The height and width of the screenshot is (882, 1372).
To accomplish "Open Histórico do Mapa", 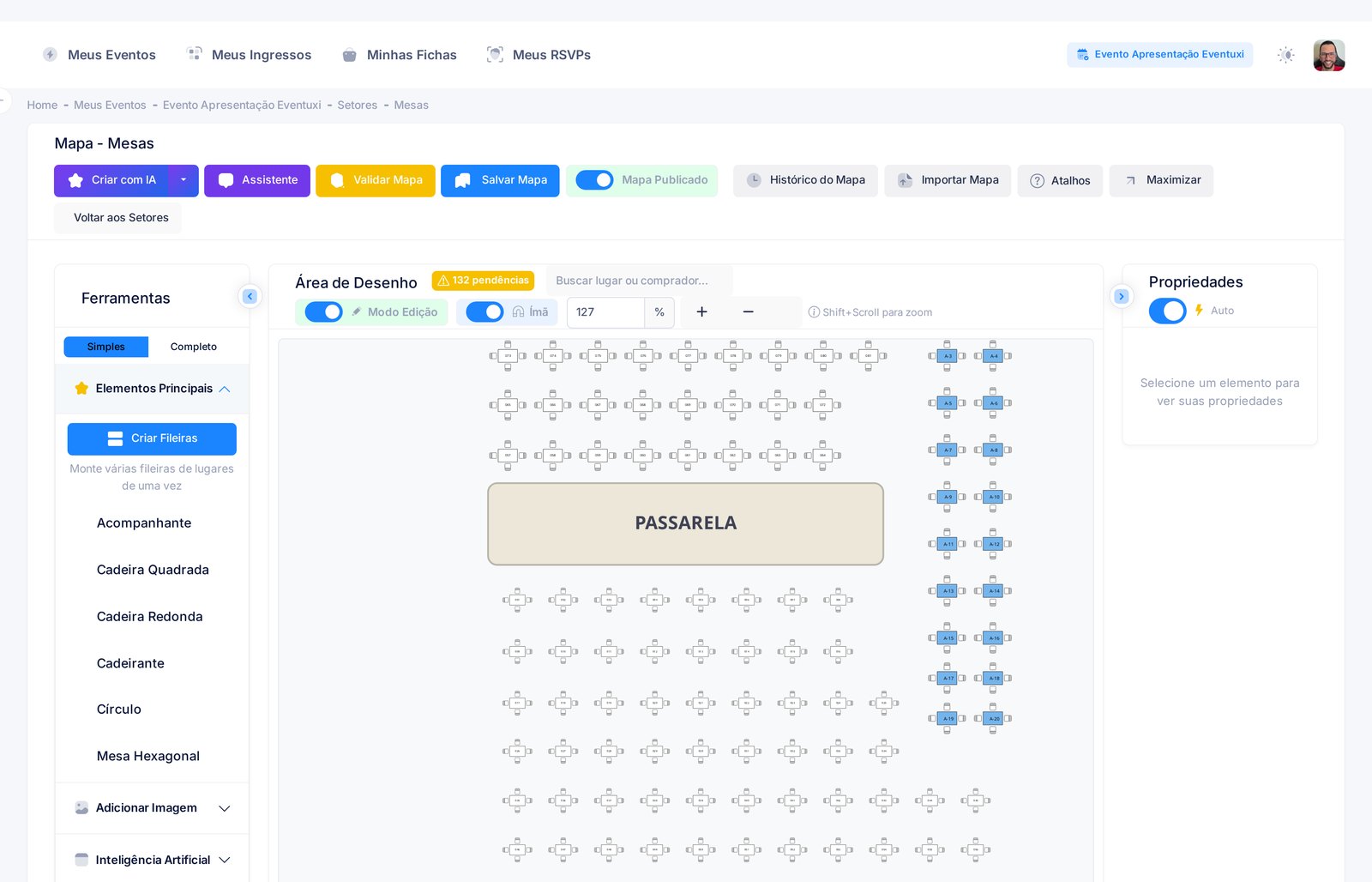I will [805, 180].
